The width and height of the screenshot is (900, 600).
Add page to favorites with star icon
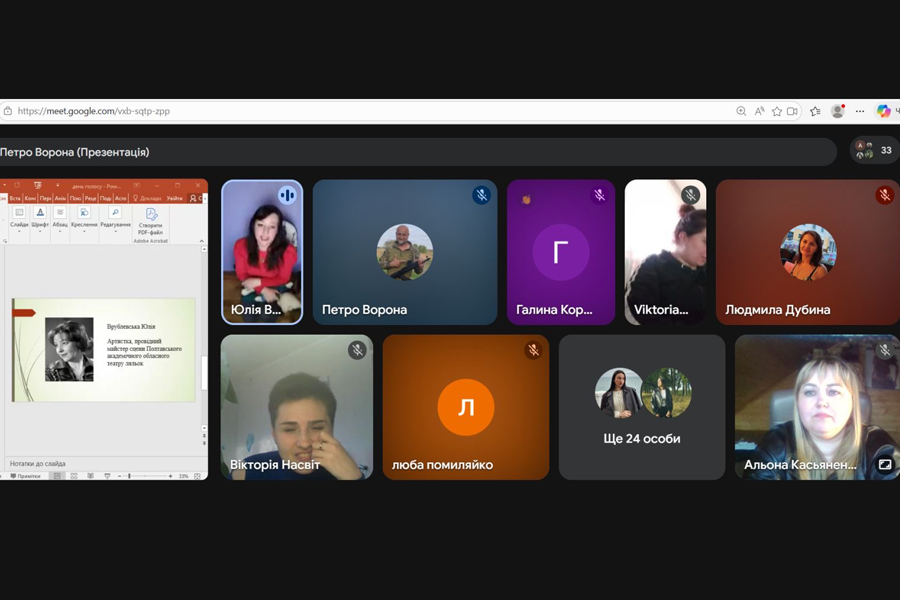(777, 111)
